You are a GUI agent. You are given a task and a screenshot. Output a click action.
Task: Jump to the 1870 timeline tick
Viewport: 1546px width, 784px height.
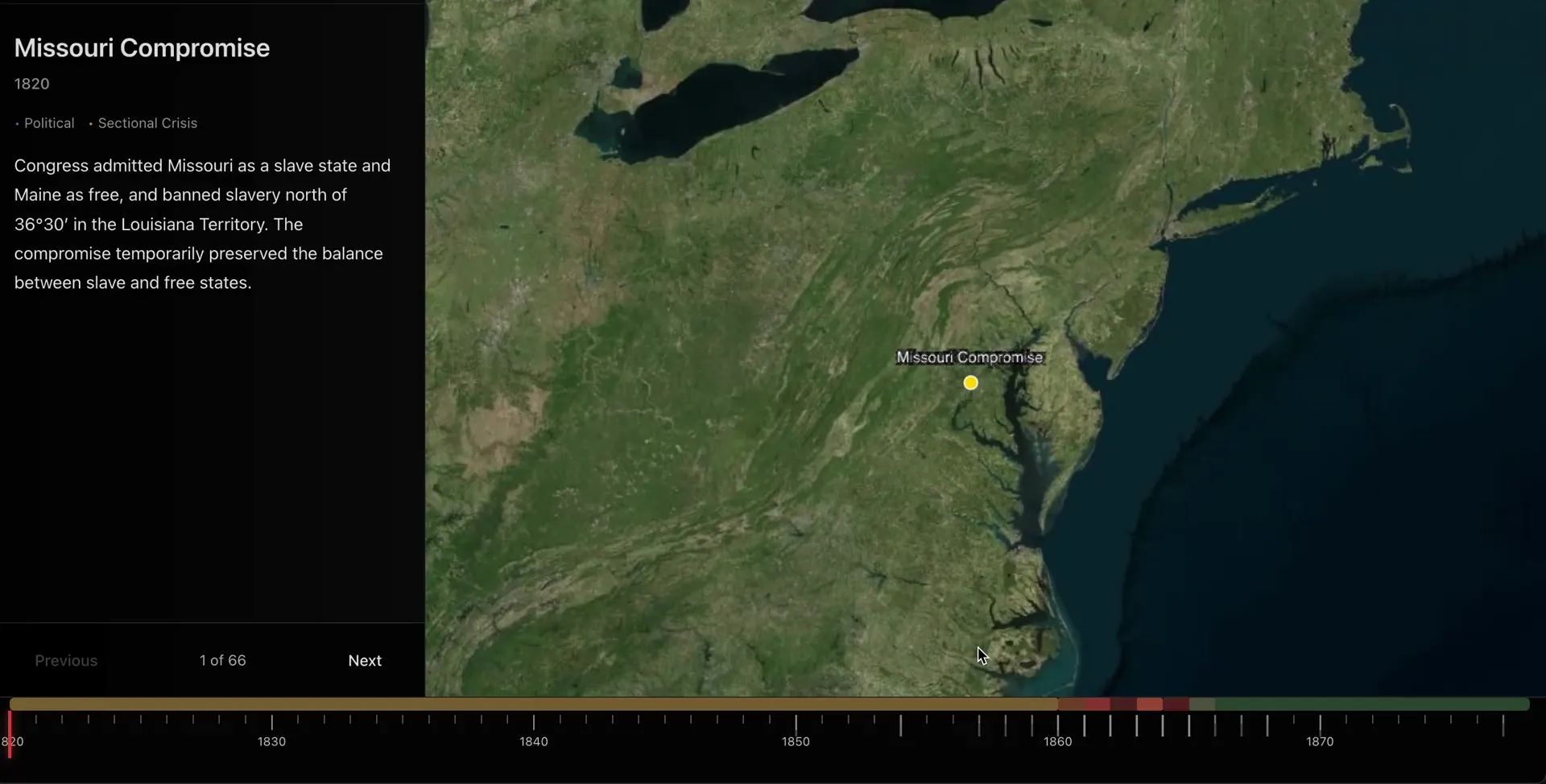tap(1321, 723)
